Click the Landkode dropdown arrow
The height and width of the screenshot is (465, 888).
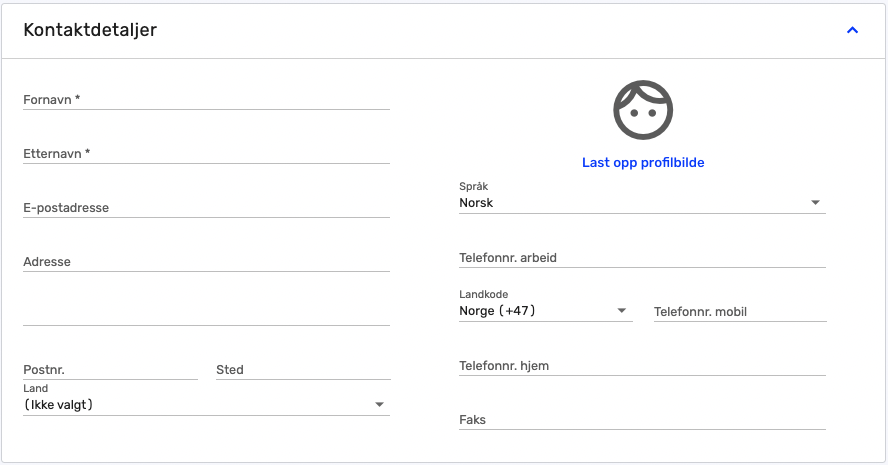point(621,310)
